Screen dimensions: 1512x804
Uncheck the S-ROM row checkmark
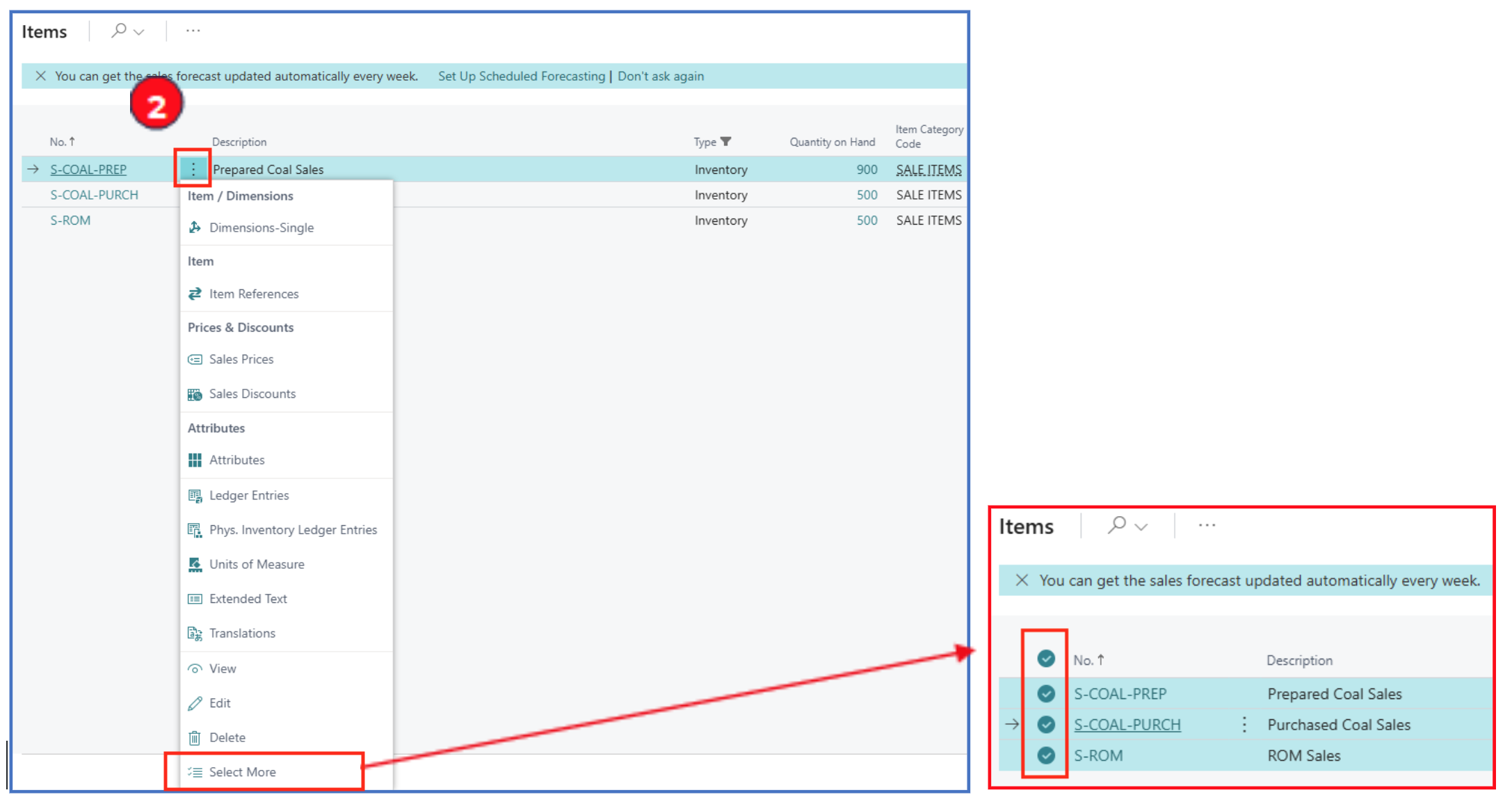point(1045,755)
